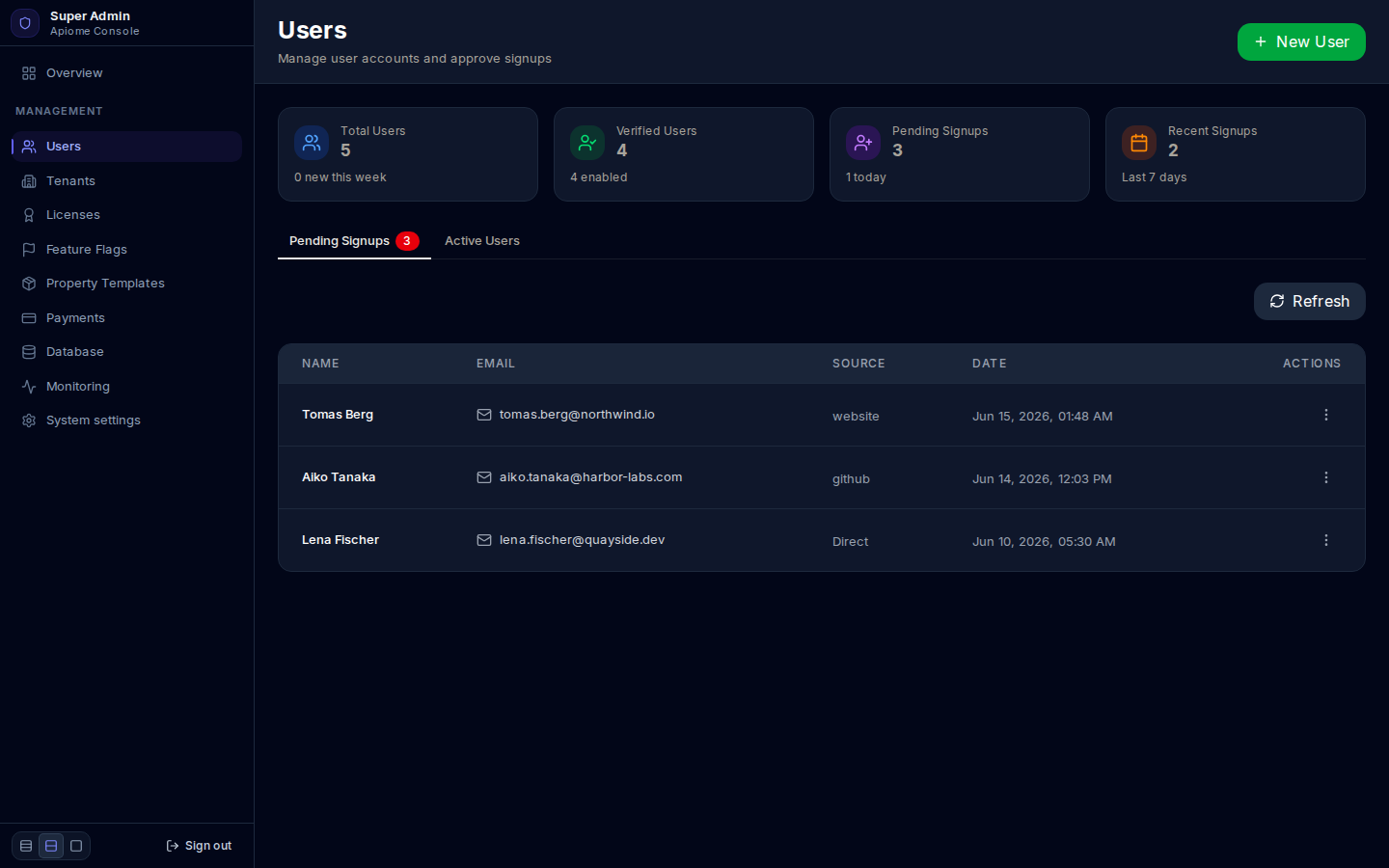The height and width of the screenshot is (868, 1389).
Task: Switch to the Active Users tab
Action: coord(482,241)
